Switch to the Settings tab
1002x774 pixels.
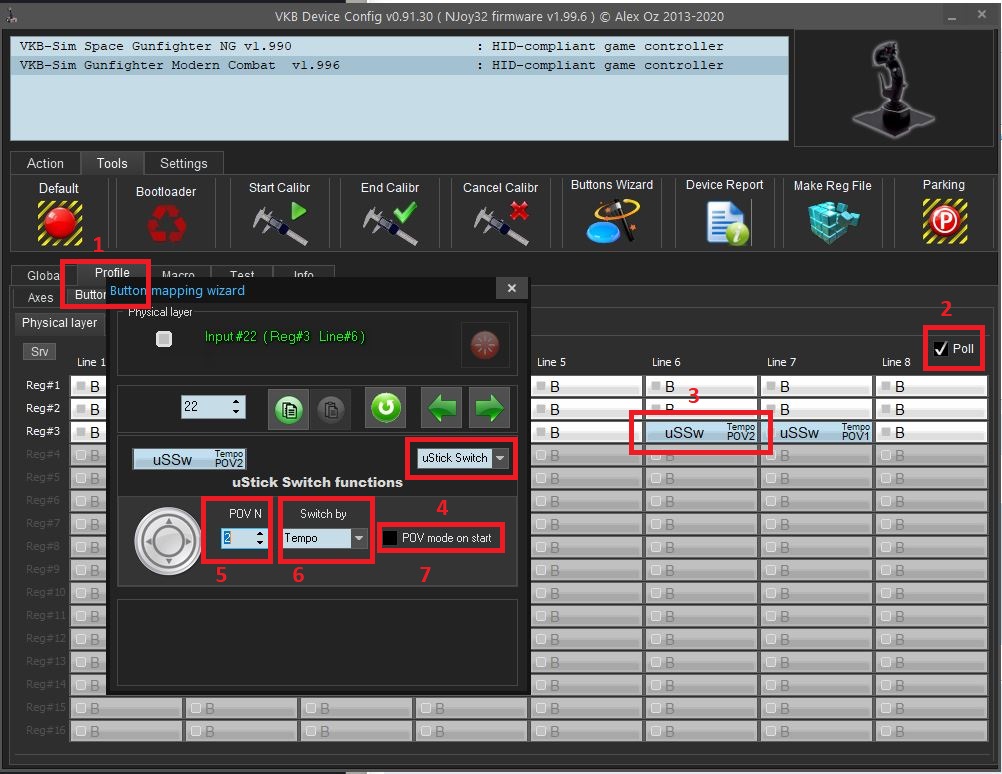pyautogui.click(x=184, y=163)
